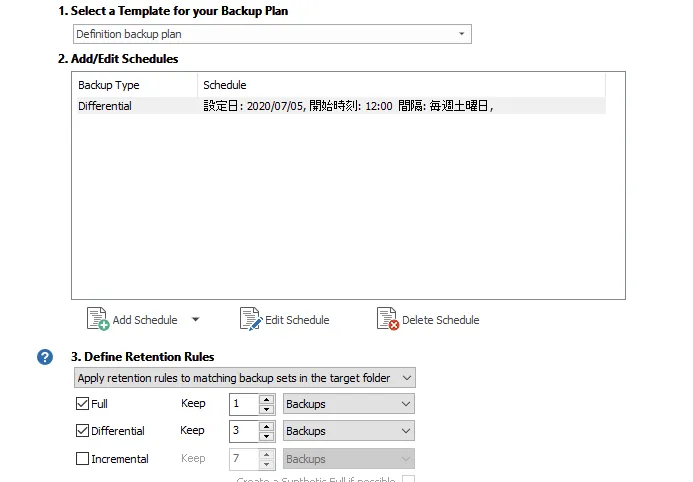This screenshot has width=693, height=482.
Task: Increase the Full keep count with up arrow
Action: 266,399
